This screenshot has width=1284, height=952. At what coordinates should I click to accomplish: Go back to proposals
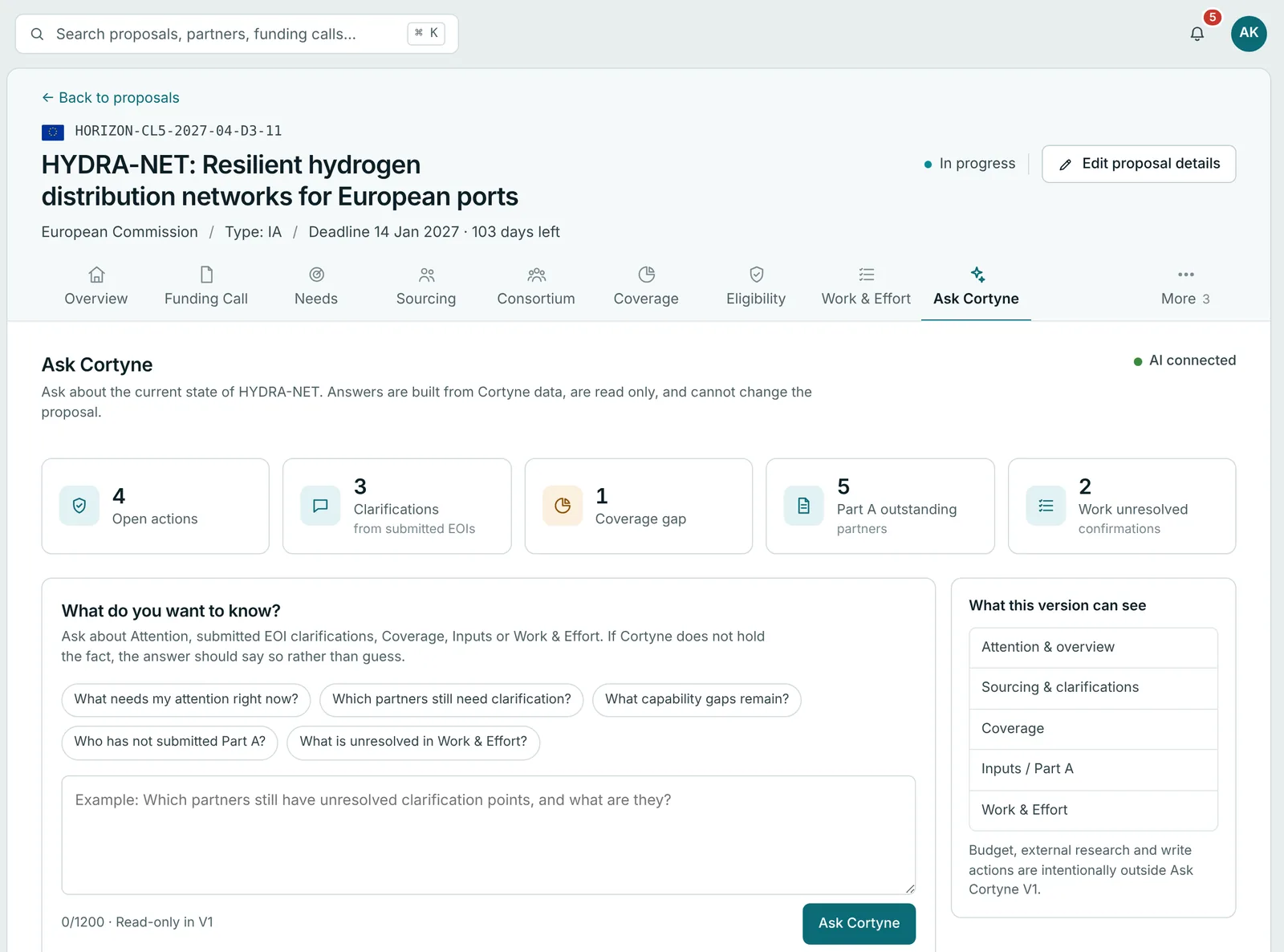tap(111, 98)
